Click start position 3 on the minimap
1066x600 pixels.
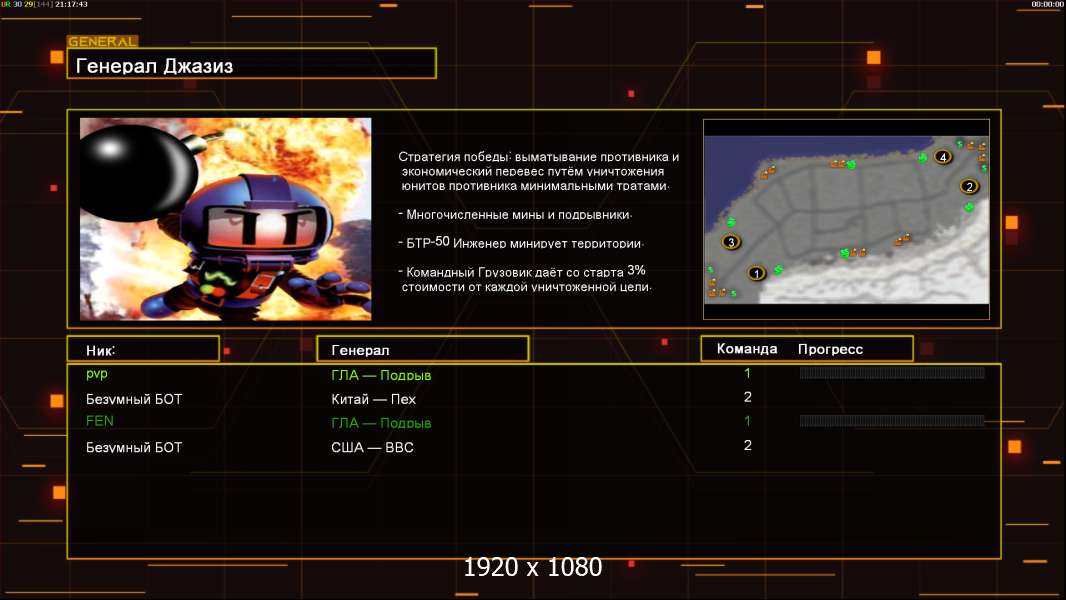[x=731, y=241]
